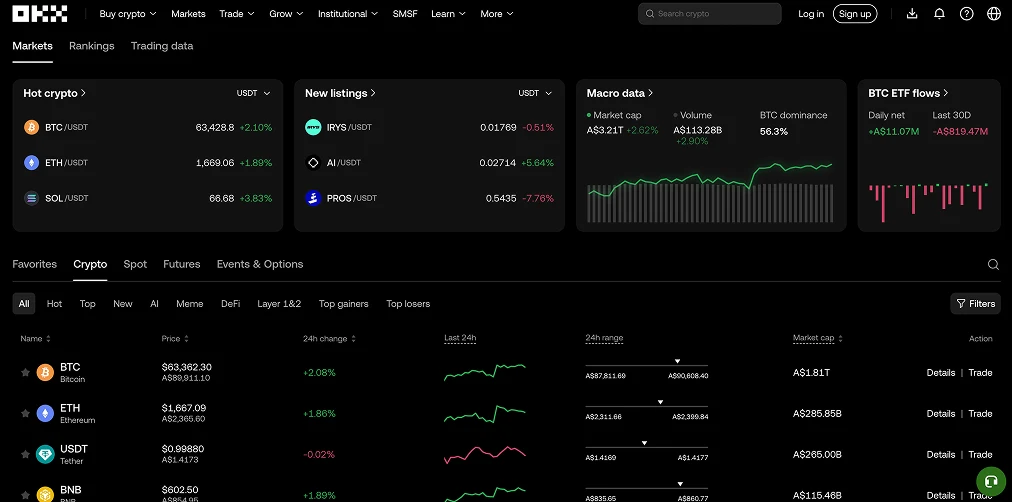Open Details for USDT row
The width and height of the screenshot is (1012, 502).
point(940,454)
